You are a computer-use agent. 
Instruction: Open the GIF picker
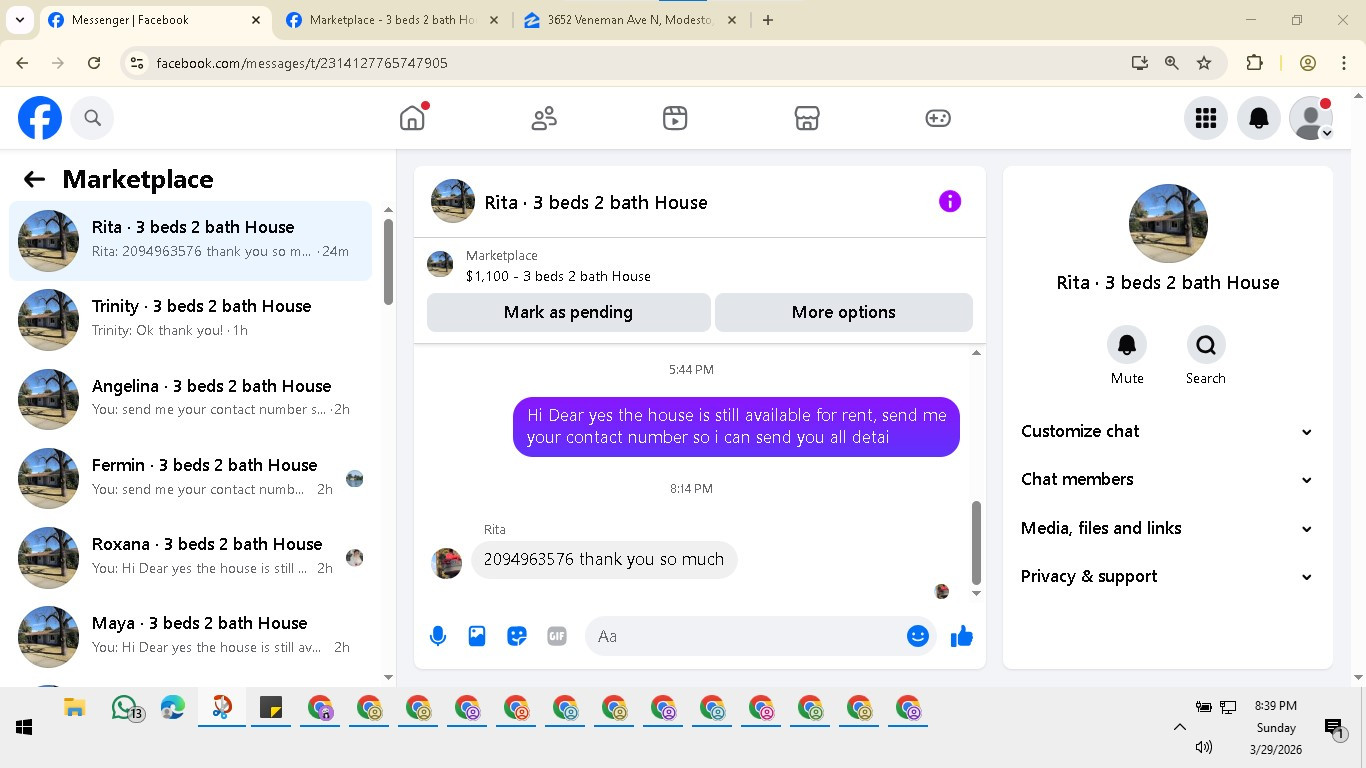(x=557, y=636)
